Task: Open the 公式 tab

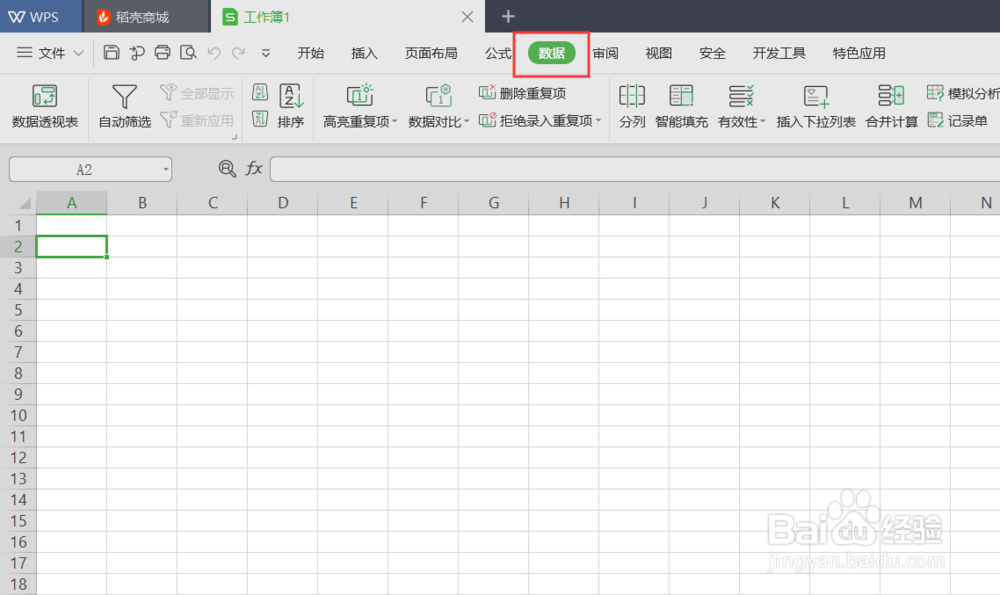Action: [x=497, y=53]
